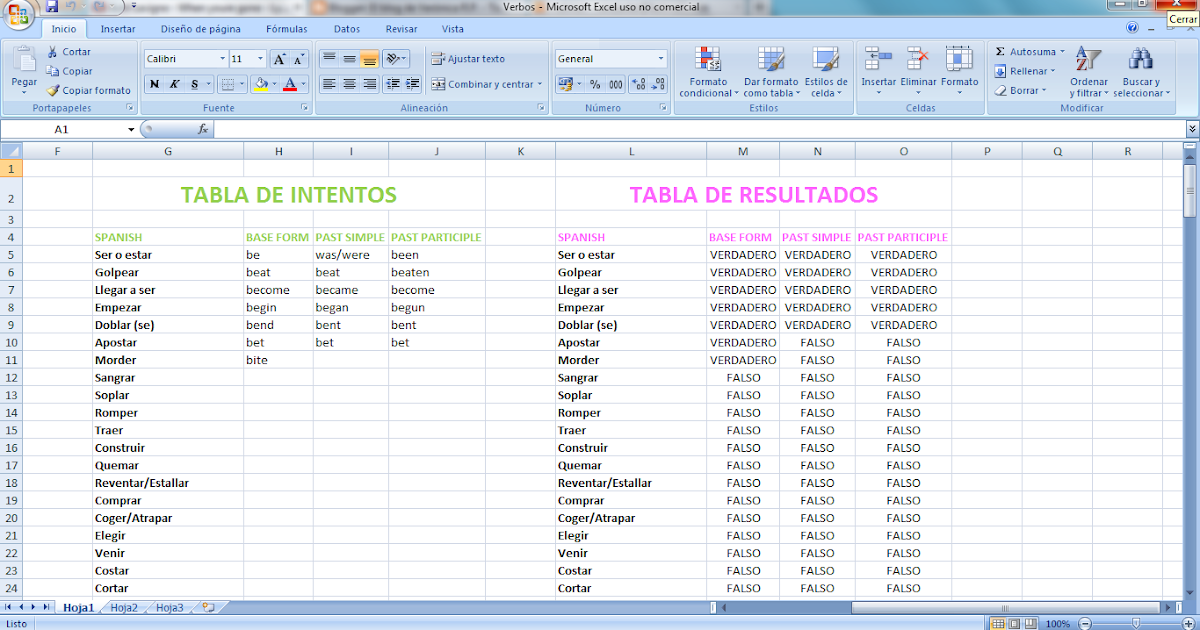Open Borrar clear menu
The width and height of the screenshot is (1200, 630).
coord(1020,90)
